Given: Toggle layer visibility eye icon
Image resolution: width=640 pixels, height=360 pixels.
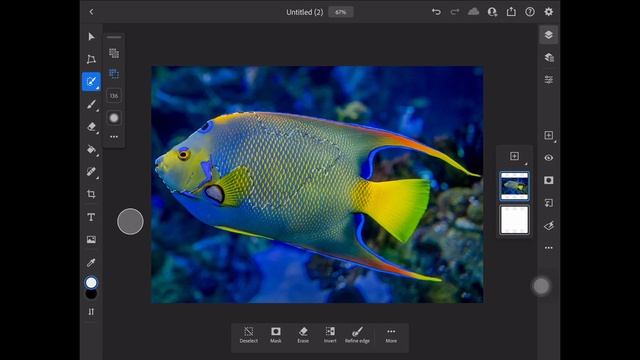Looking at the screenshot, I should (549, 158).
